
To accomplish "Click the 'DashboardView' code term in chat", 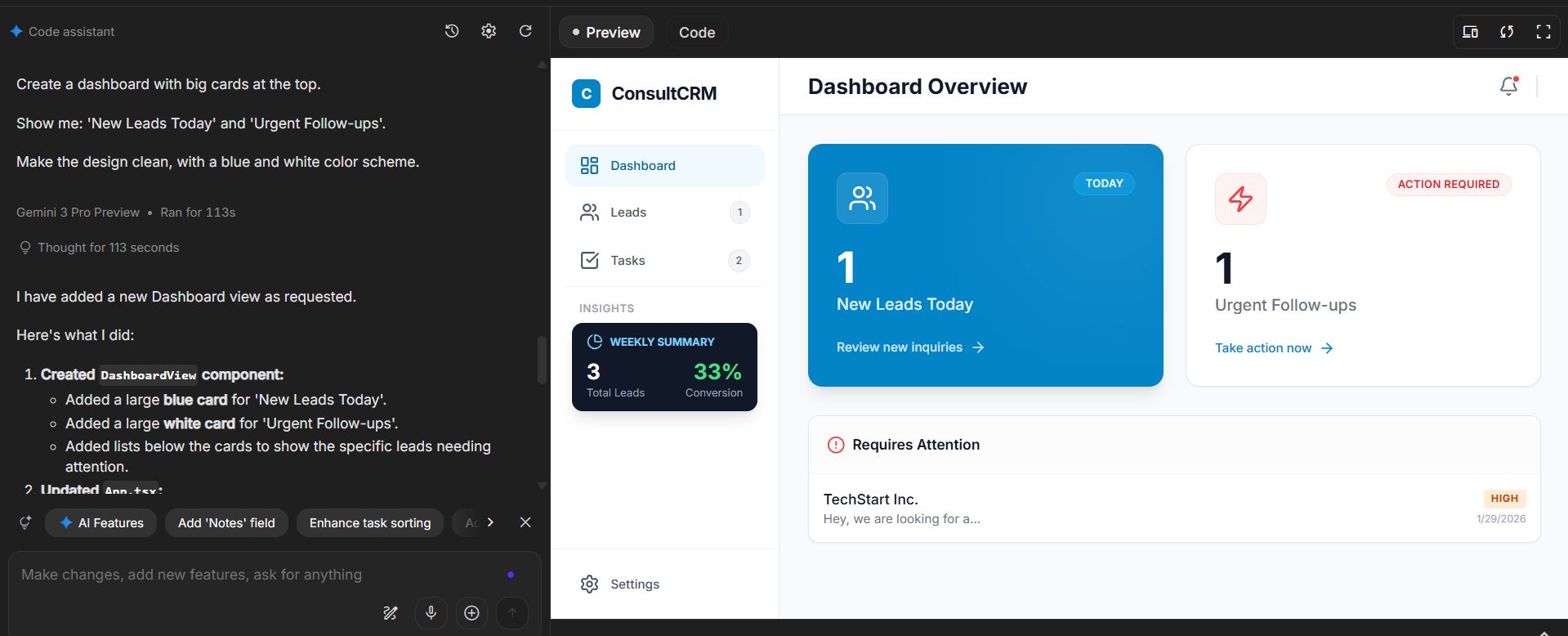I will coord(148,375).
